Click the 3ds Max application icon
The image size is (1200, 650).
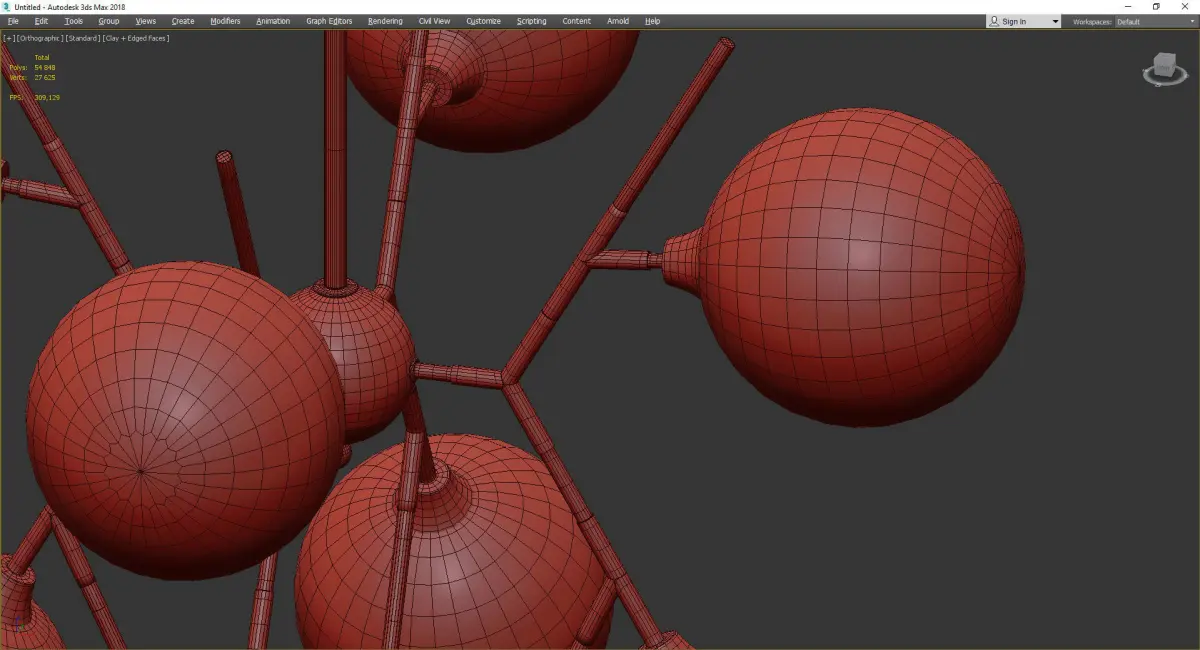[6, 6]
